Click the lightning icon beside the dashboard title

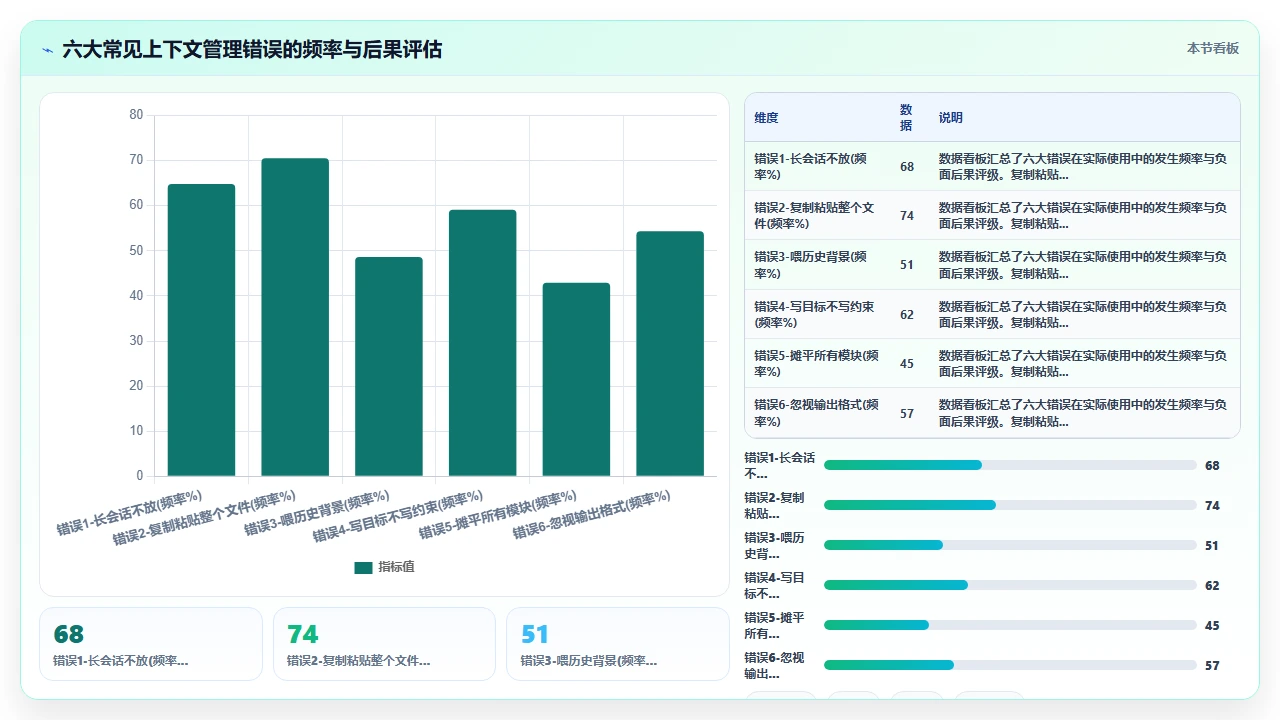tap(47, 49)
